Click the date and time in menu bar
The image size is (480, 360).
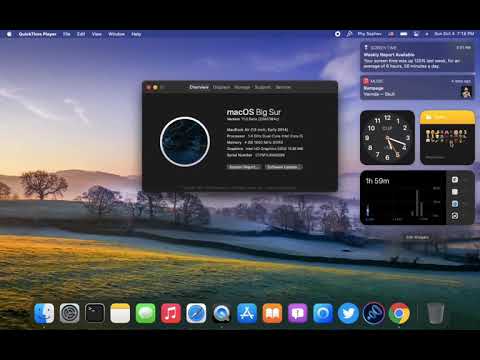[454, 34]
